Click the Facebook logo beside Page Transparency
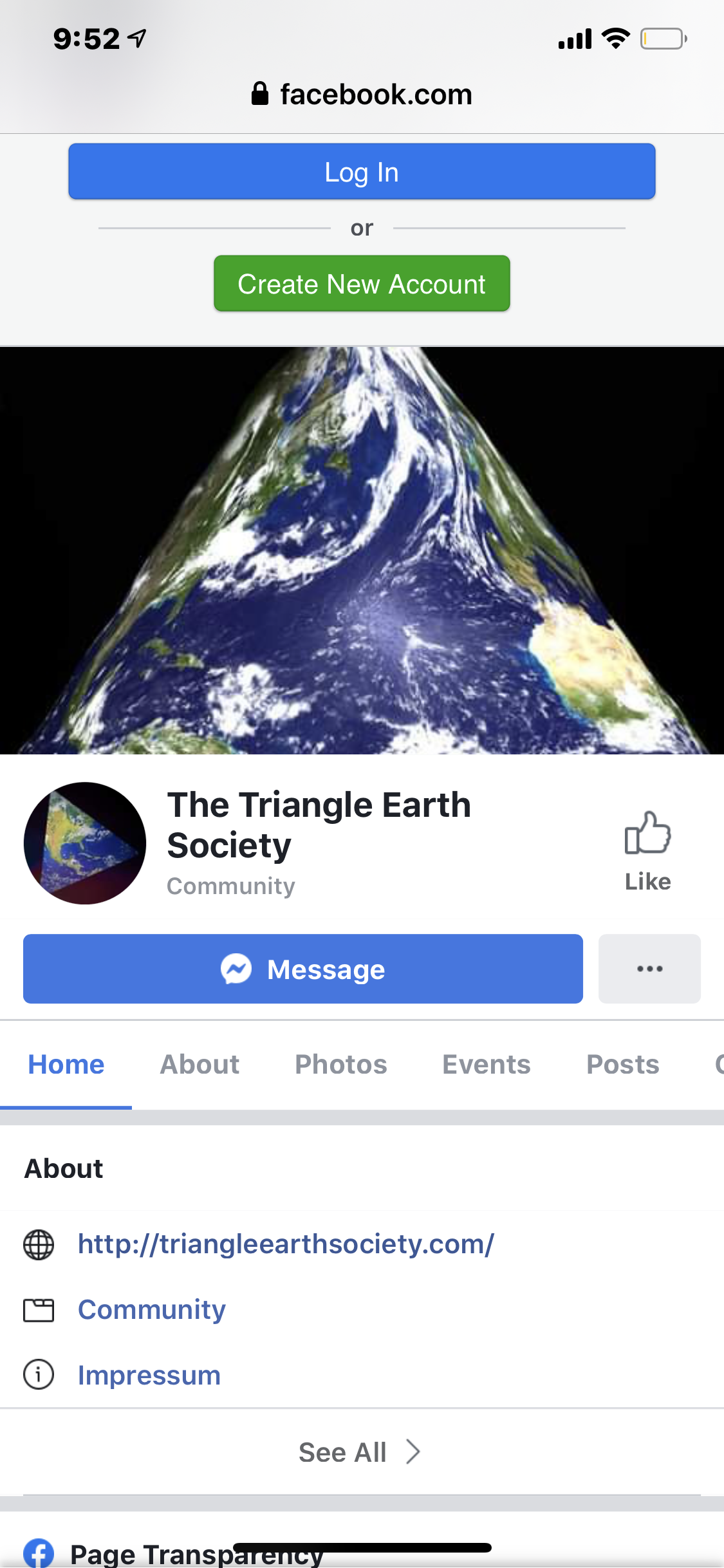 39,1553
